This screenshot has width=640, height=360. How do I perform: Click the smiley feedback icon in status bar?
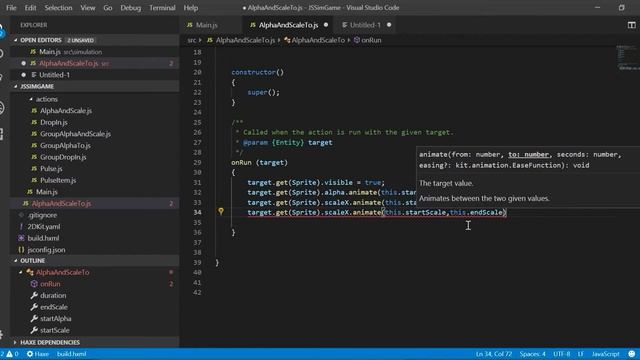pos(632,354)
